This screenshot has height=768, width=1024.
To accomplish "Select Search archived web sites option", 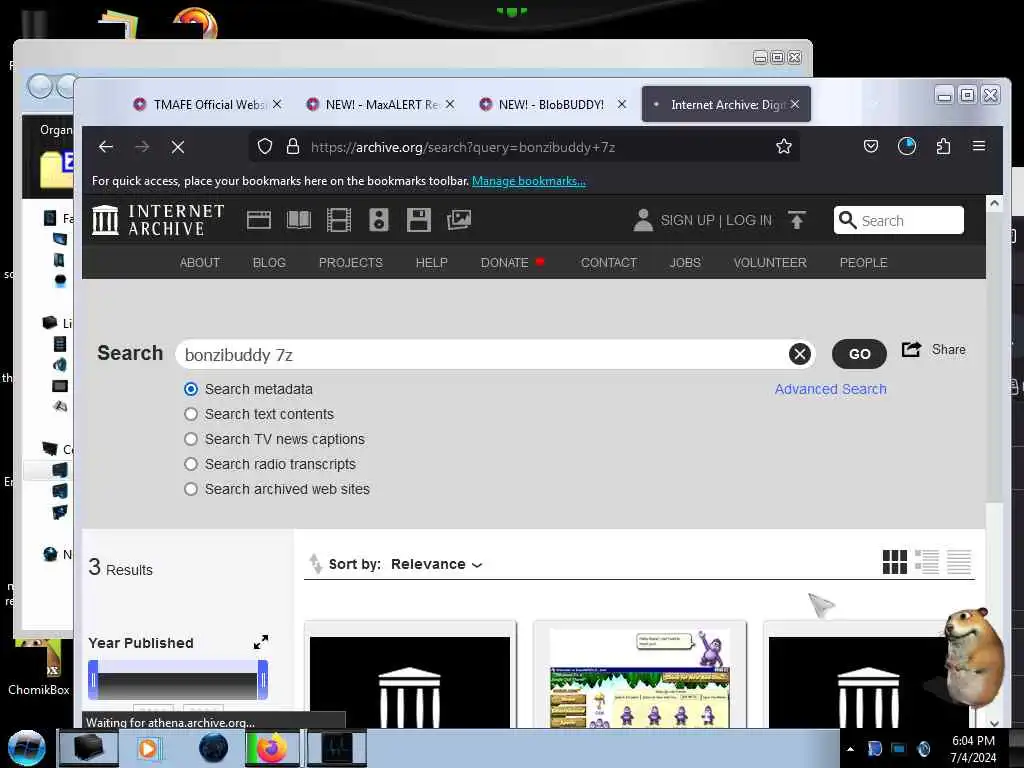I will point(191,489).
